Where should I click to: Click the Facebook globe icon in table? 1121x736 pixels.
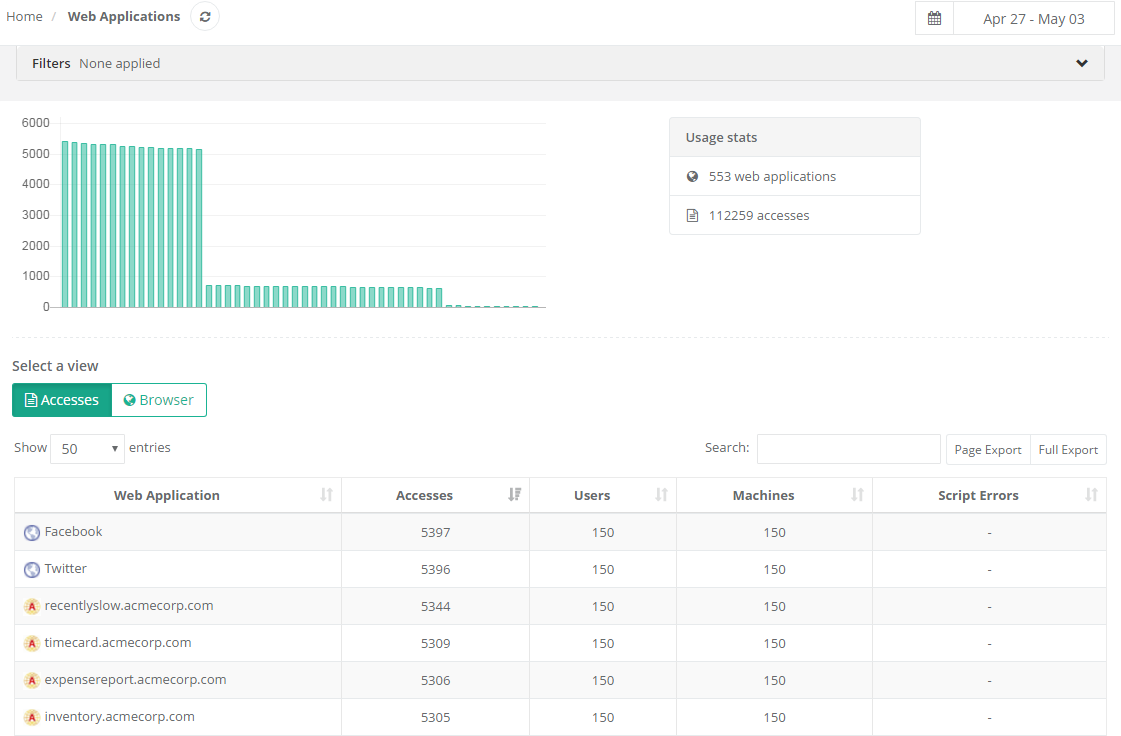click(32, 533)
